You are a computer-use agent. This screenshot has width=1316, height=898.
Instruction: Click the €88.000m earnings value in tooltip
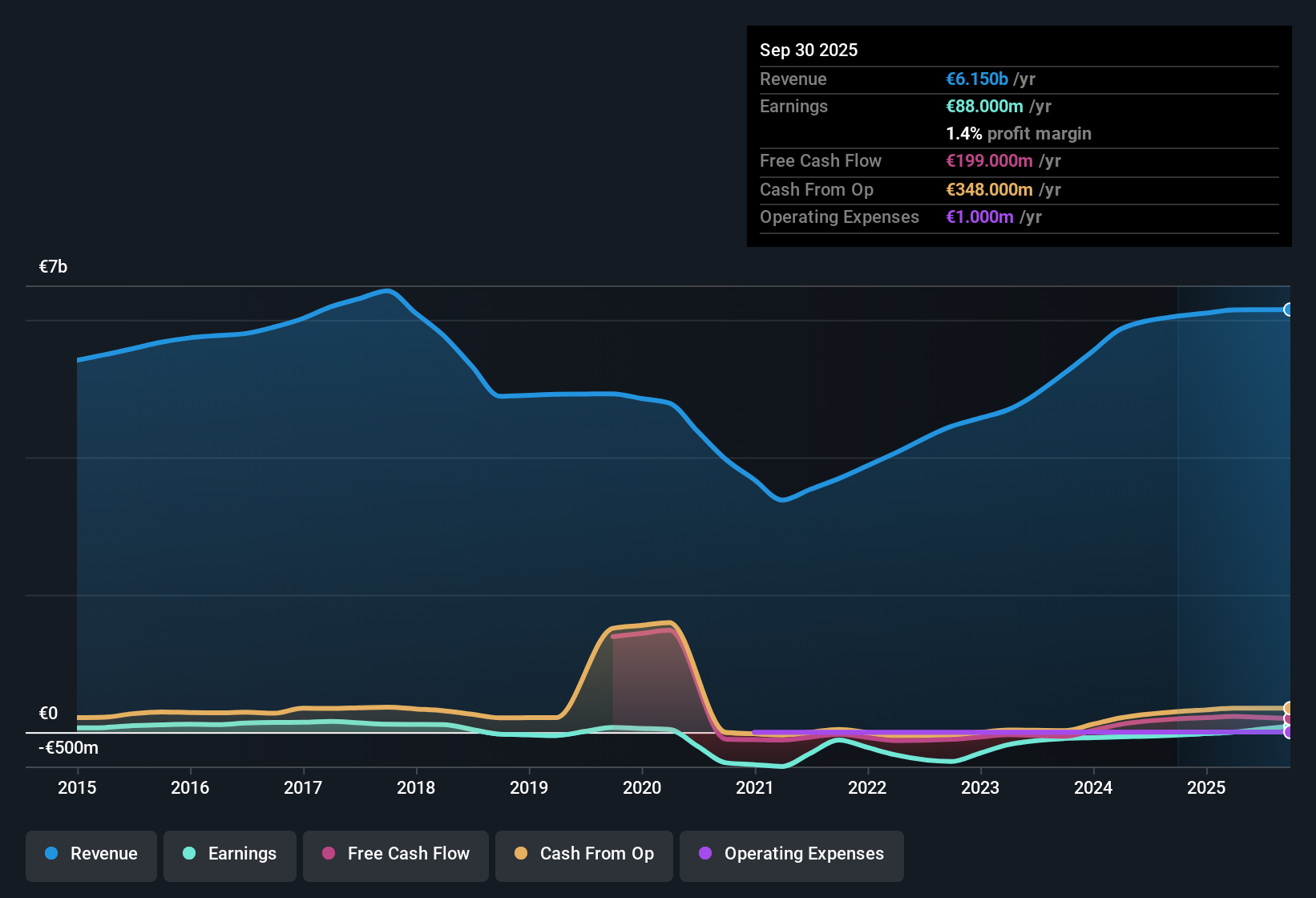coord(984,107)
